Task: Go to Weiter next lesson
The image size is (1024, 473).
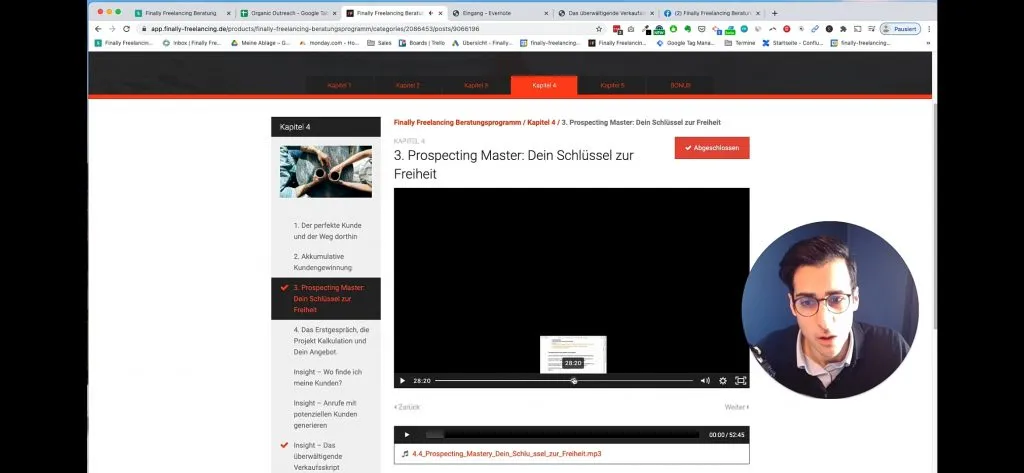Action: pyautogui.click(x=737, y=407)
